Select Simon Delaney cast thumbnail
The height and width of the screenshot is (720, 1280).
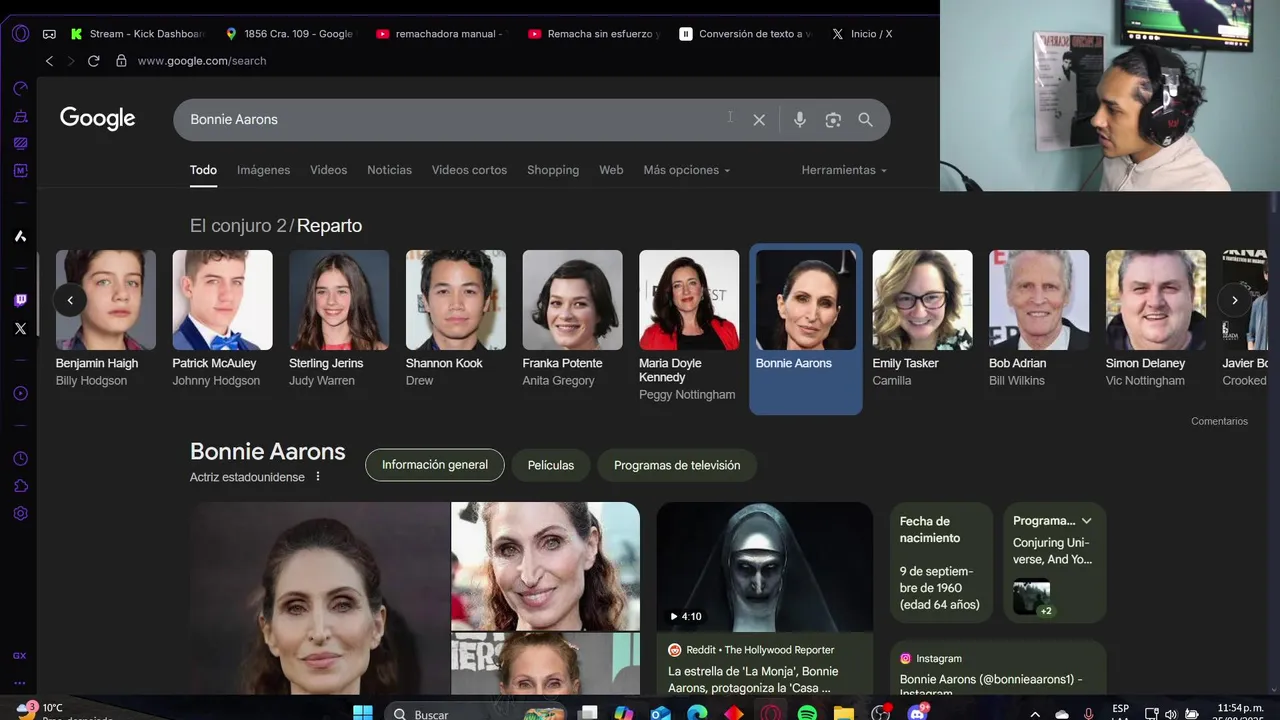coord(1156,300)
